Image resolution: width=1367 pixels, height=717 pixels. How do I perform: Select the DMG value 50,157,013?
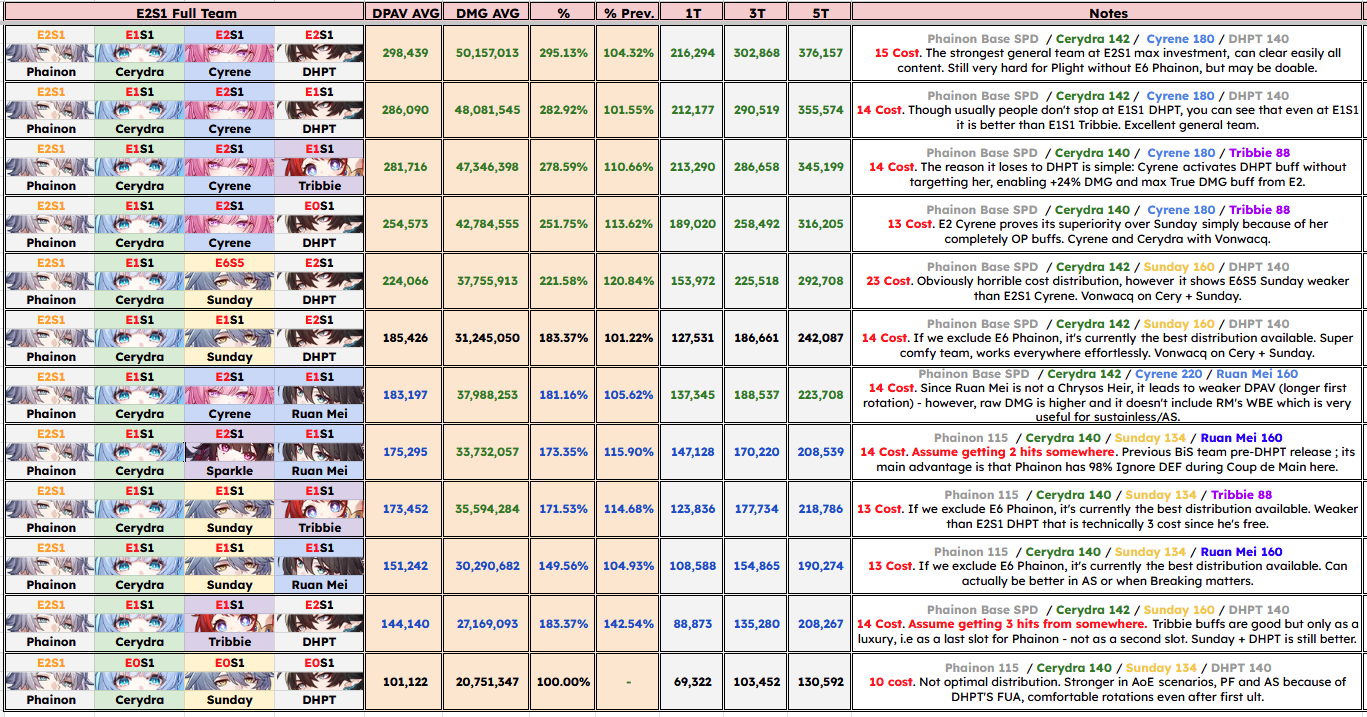[x=487, y=53]
